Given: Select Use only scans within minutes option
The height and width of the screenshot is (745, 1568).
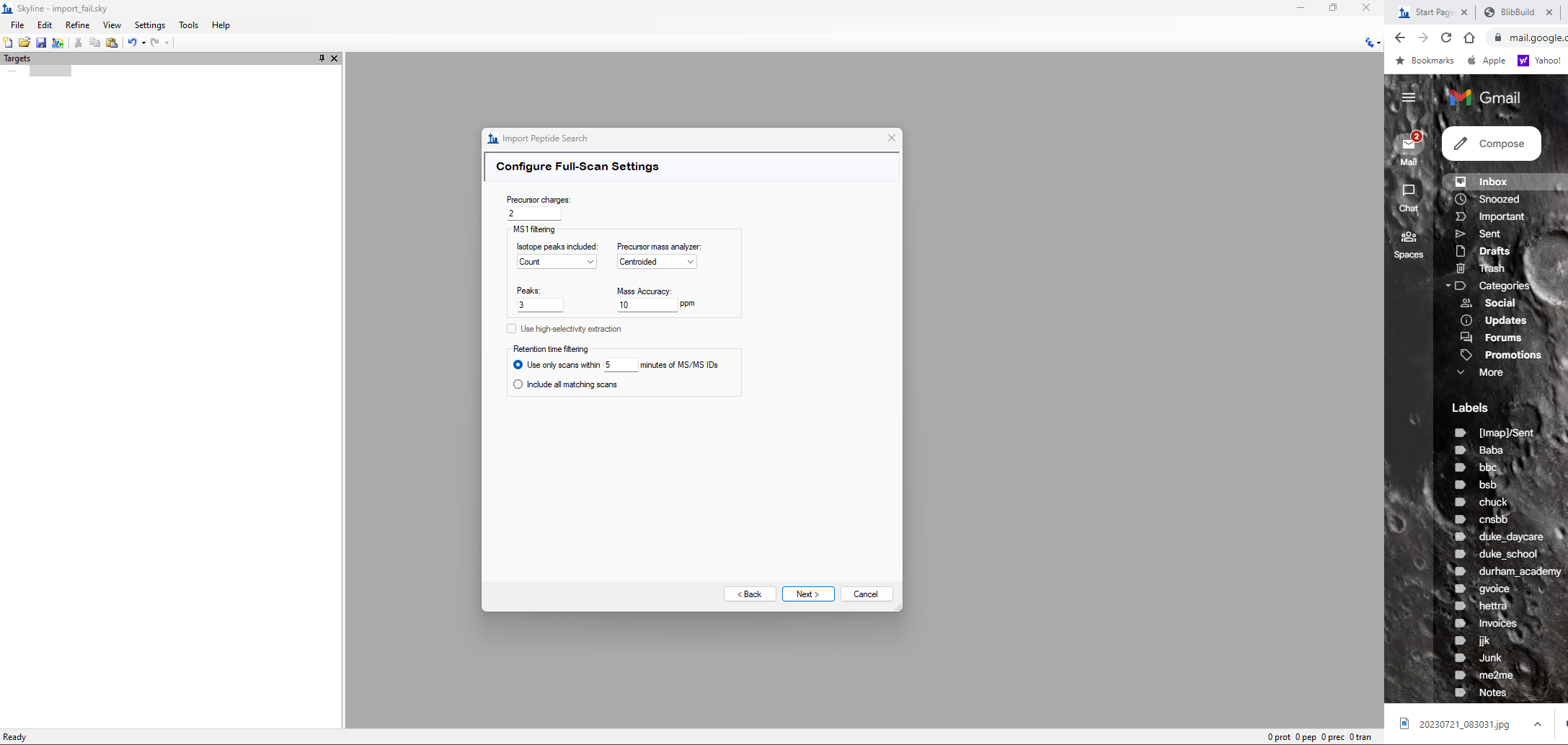Looking at the screenshot, I should tap(518, 365).
